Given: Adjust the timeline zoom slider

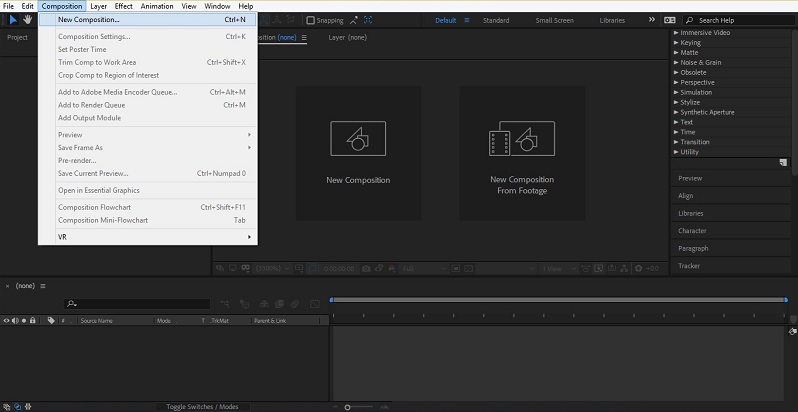Looking at the screenshot, I should click(x=347, y=407).
